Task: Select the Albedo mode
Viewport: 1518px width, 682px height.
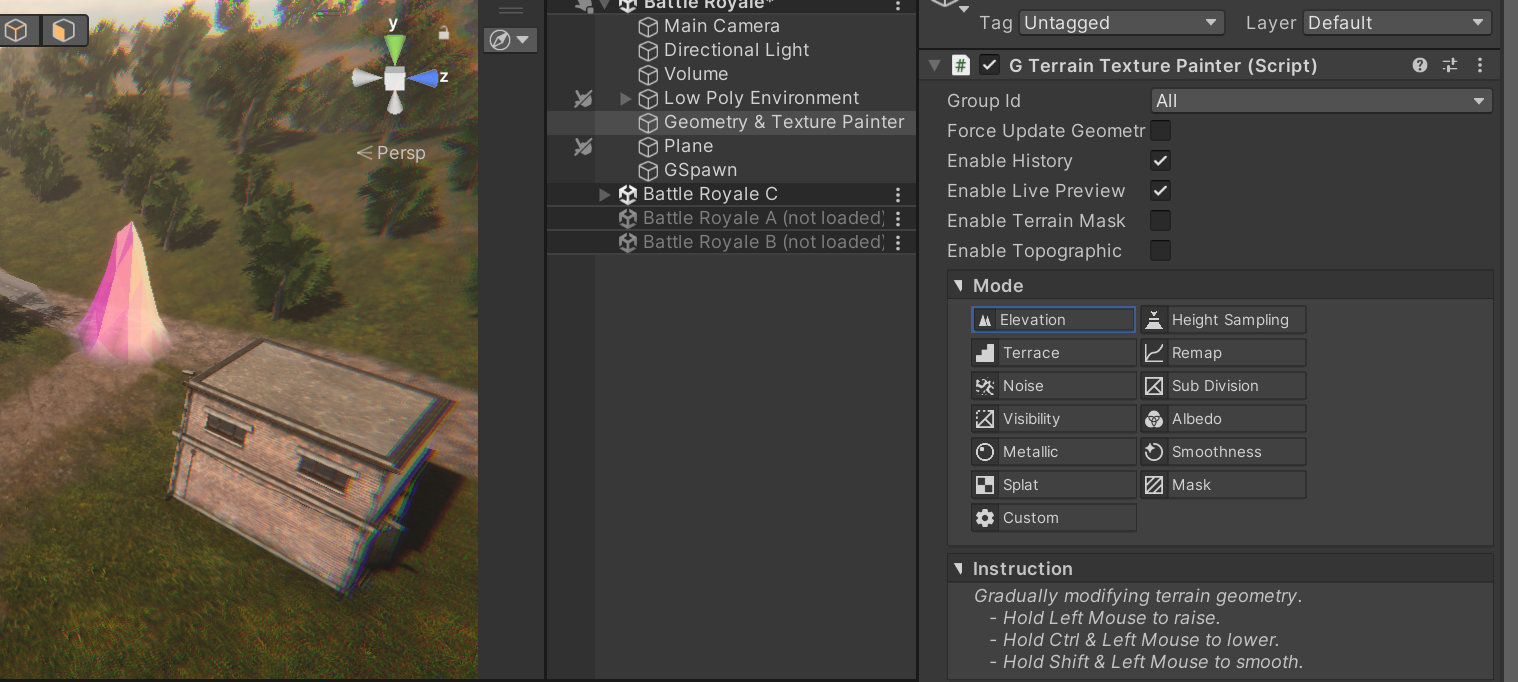Action: (x=1223, y=419)
